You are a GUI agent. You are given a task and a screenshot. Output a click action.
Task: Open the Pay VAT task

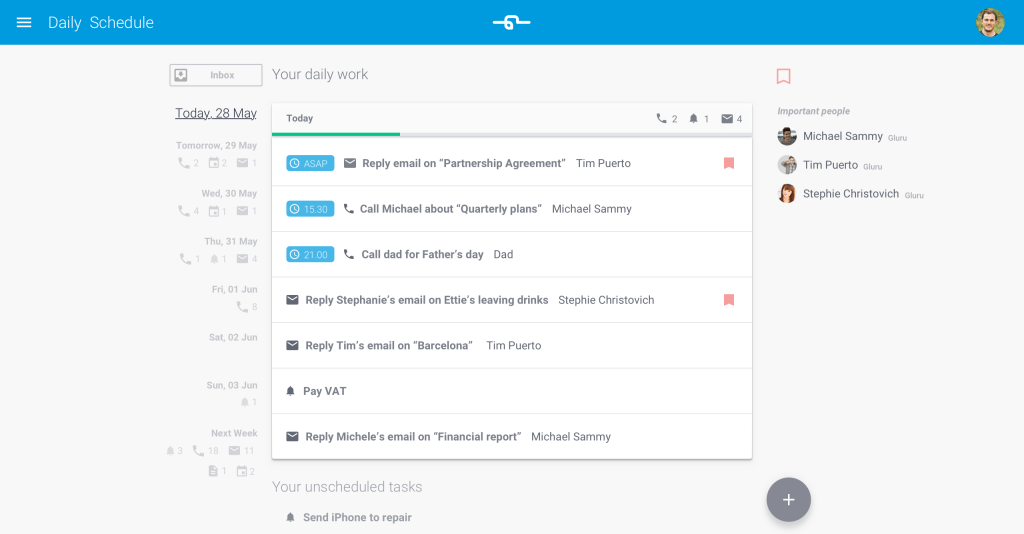[325, 391]
